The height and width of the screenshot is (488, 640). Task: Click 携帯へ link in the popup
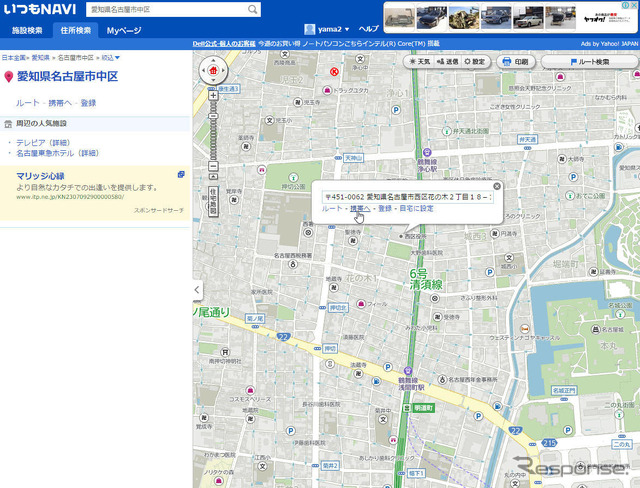[360, 209]
